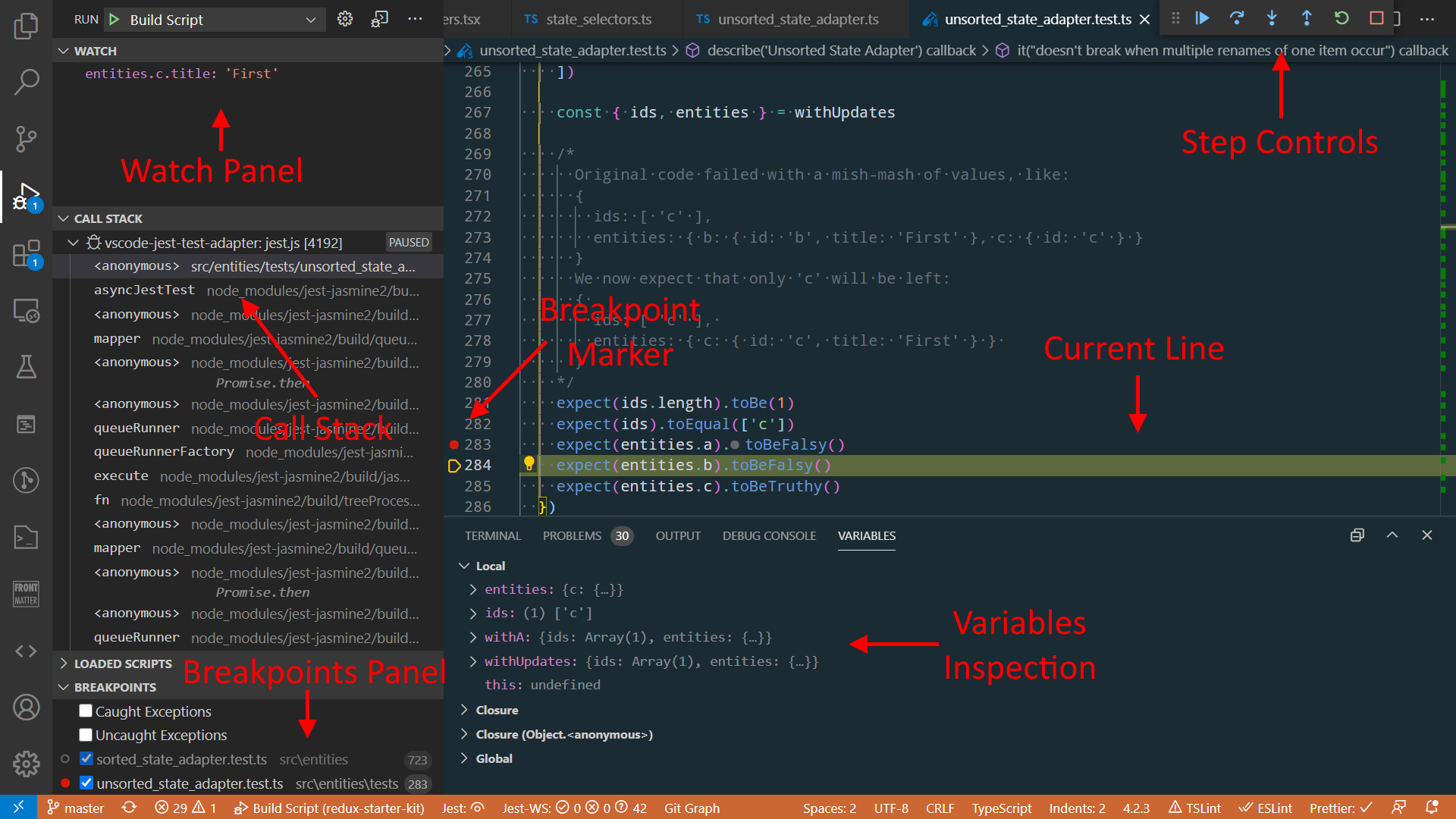Open the Extensions view icon
1456x819 pixels.
click(x=26, y=253)
